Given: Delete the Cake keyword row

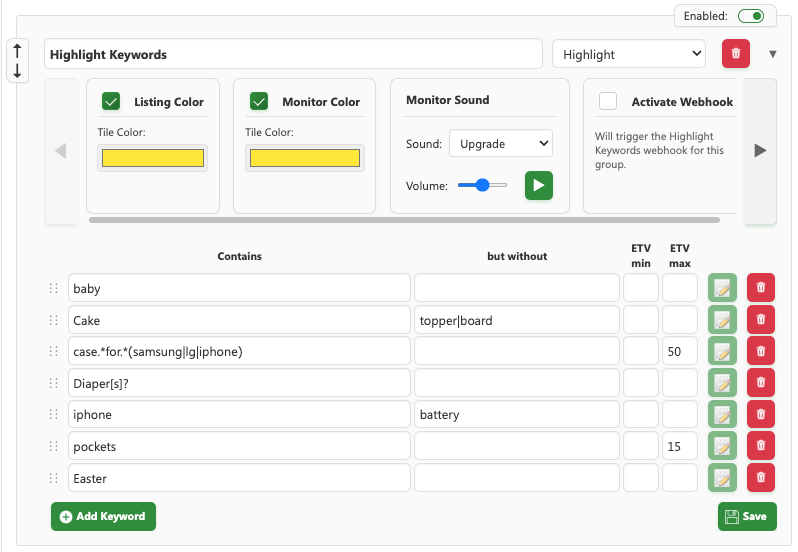Looking at the screenshot, I should point(760,320).
